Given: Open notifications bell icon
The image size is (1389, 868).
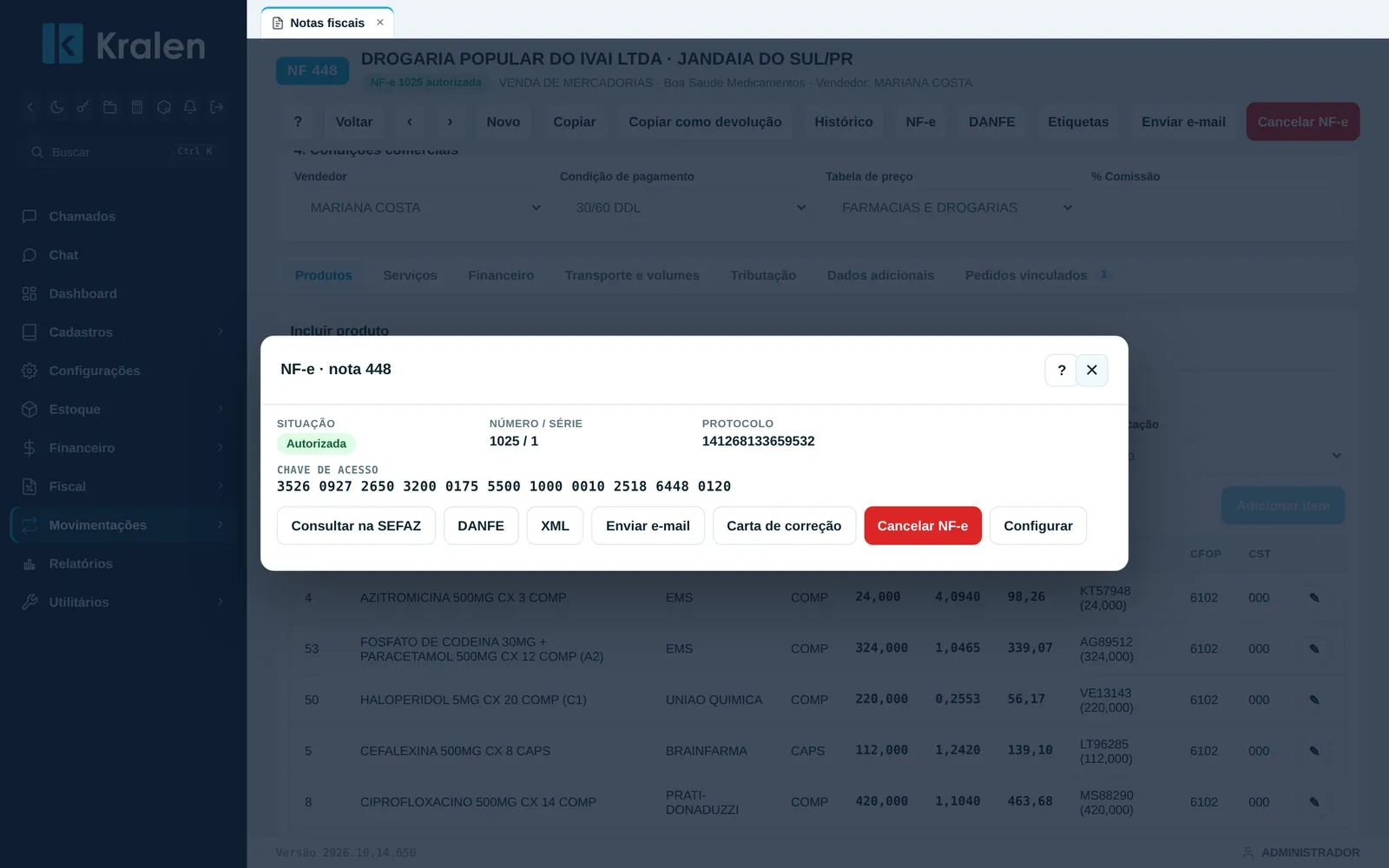Looking at the screenshot, I should tap(190, 108).
